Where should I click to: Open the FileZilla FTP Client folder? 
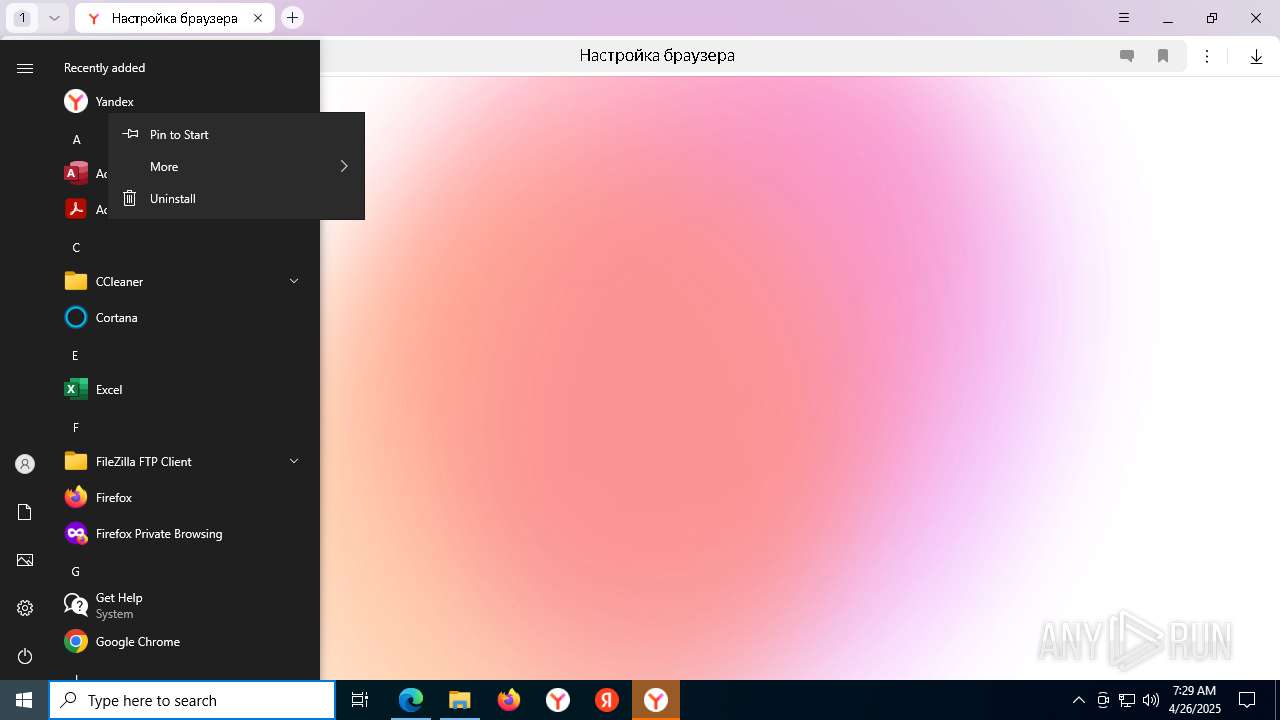pyautogui.click(x=184, y=461)
